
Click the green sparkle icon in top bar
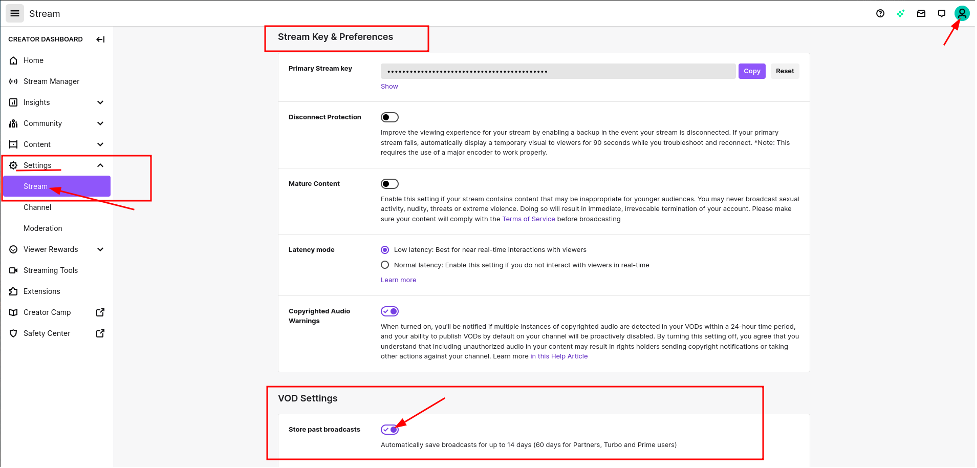click(x=900, y=13)
